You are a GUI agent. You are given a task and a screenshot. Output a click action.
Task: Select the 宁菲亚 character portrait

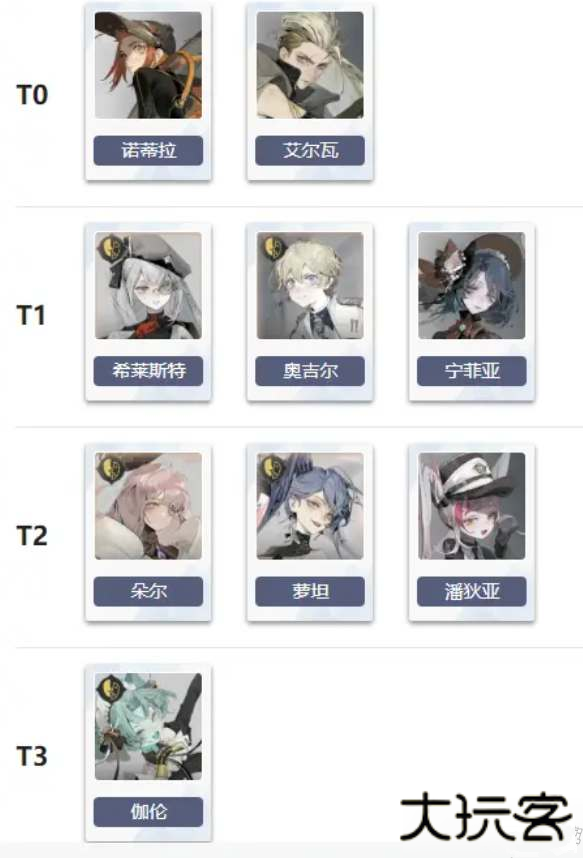[x=472, y=286]
